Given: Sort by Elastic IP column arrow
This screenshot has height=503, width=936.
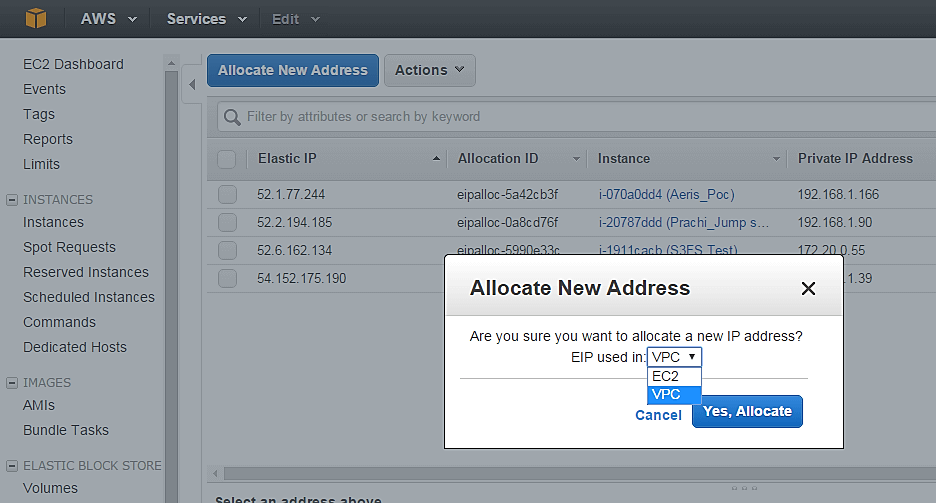Looking at the screenshot, I should pos(436,159).
